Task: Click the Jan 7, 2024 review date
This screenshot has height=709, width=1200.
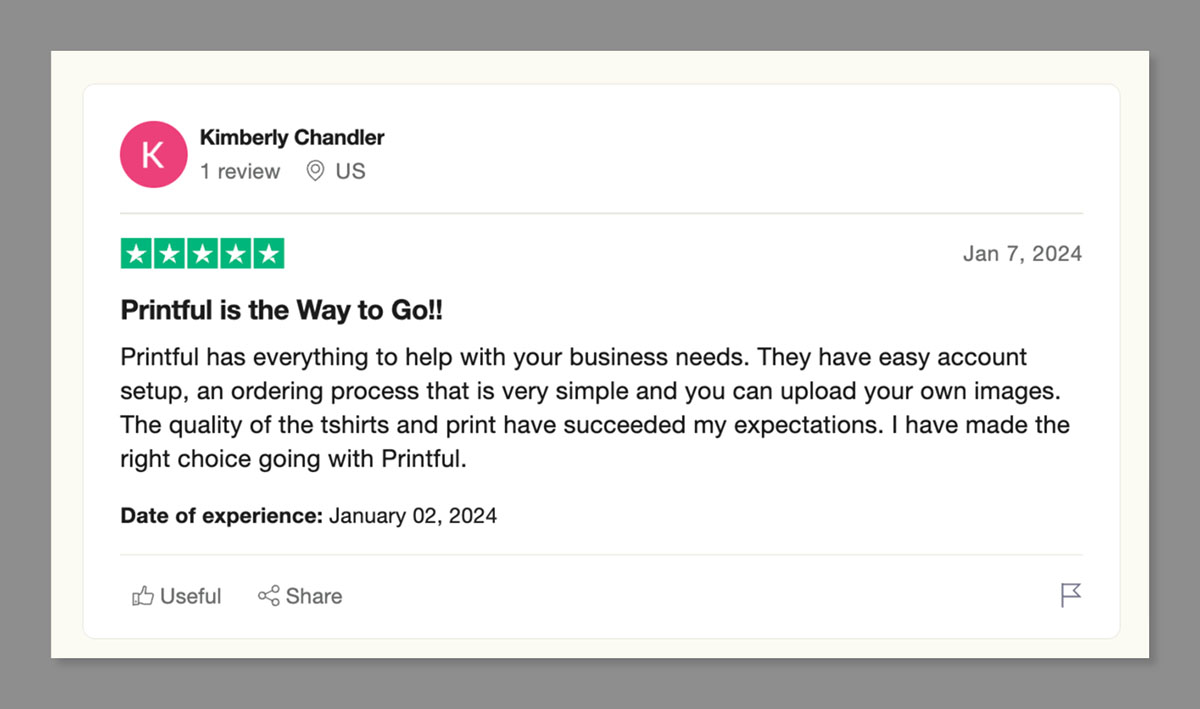Action: (1022, 253)
